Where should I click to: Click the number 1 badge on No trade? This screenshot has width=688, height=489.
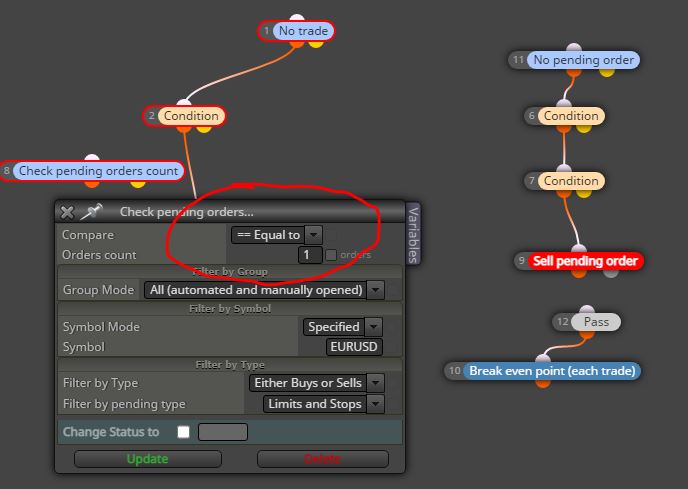click(266, 31)
